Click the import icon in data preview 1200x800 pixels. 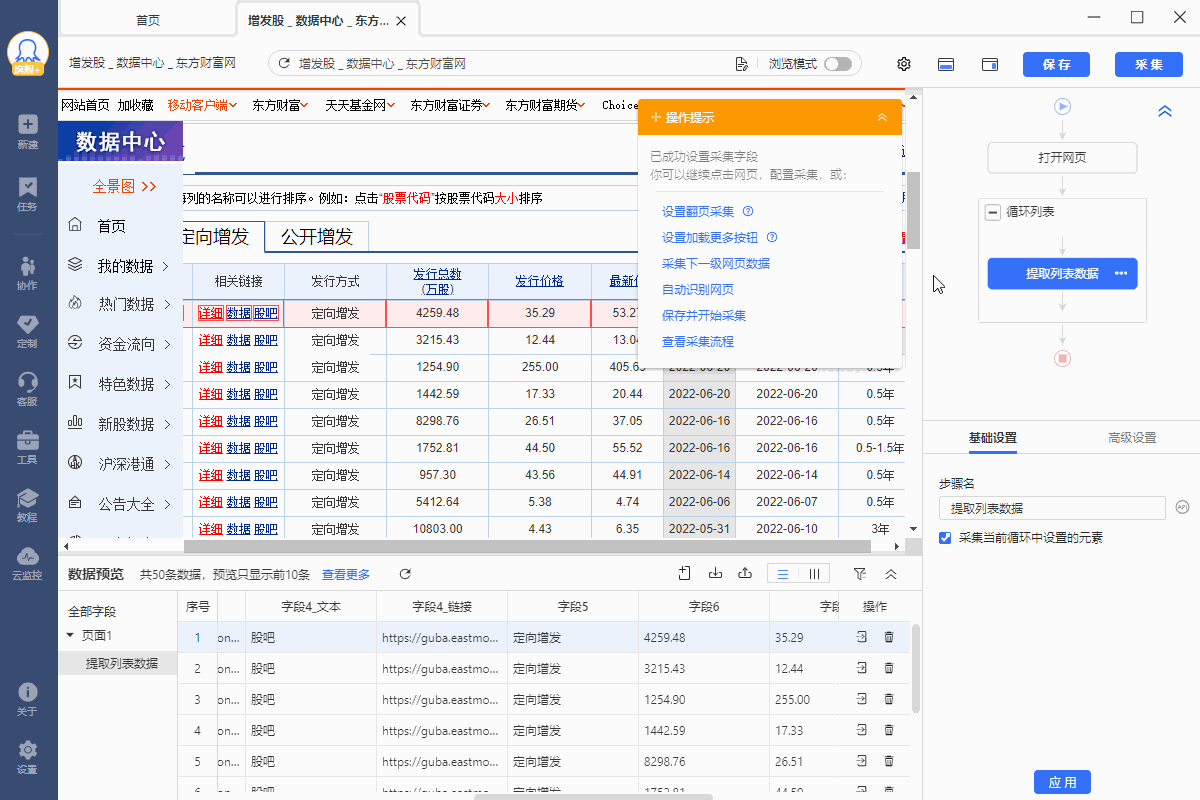tap(715, 573)
